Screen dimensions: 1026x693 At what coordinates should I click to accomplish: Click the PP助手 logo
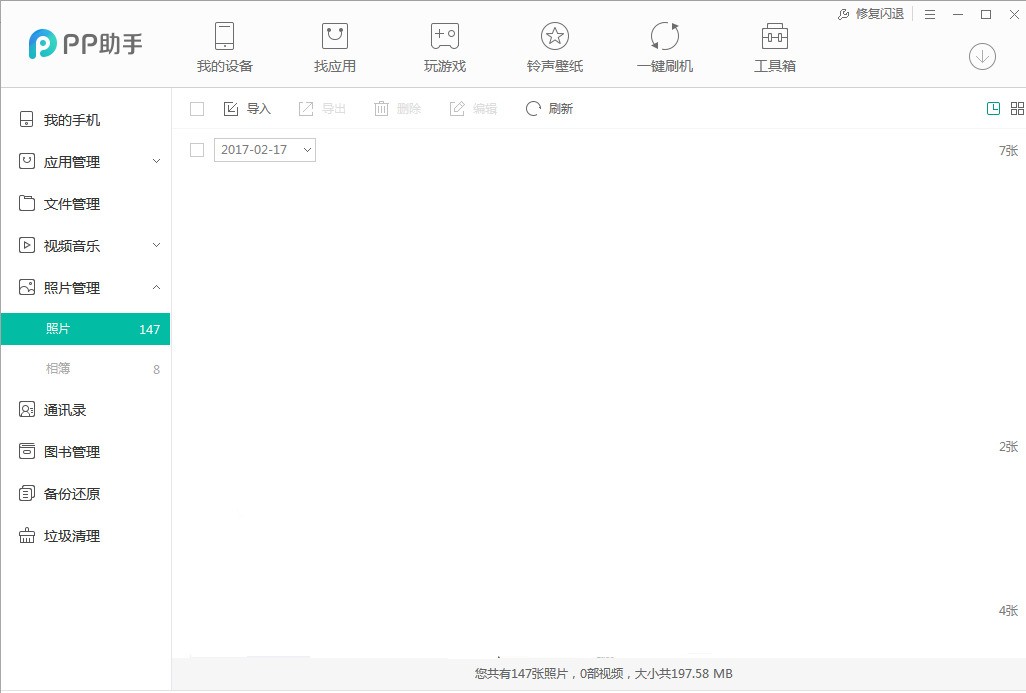click(x=85, y=44)
